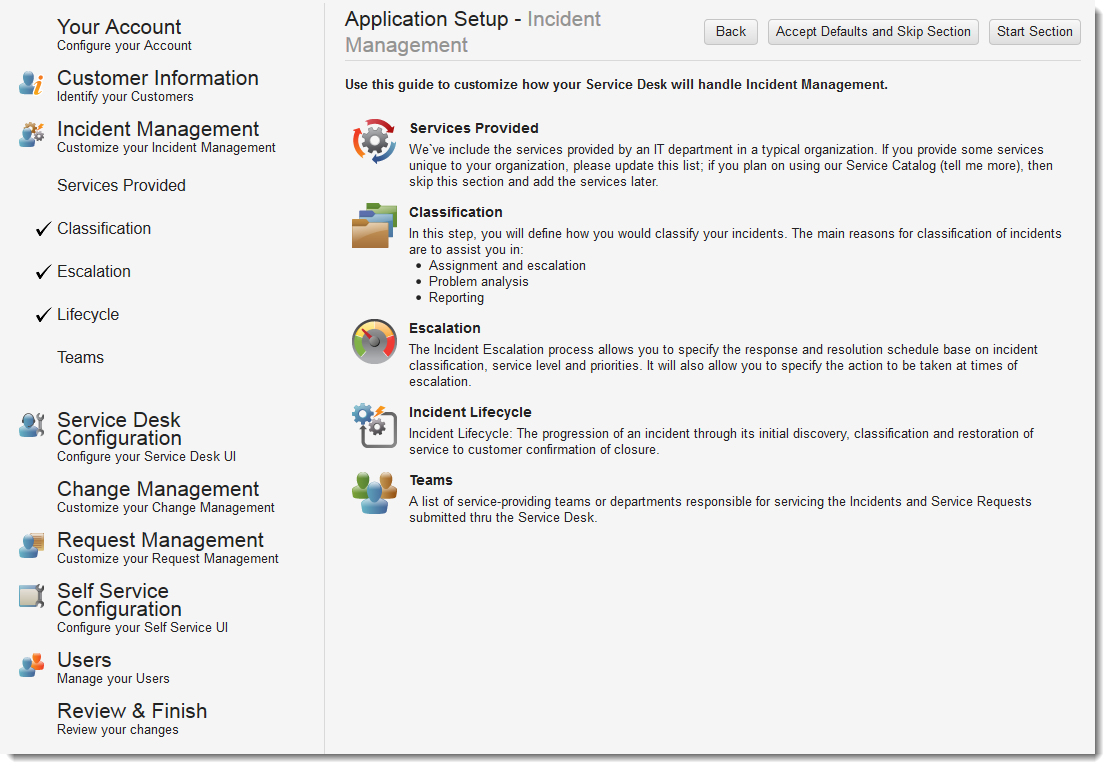Click the Services Provided circular arrows icon
Screen dimensions: 1110x769
[x=375, y=142]
